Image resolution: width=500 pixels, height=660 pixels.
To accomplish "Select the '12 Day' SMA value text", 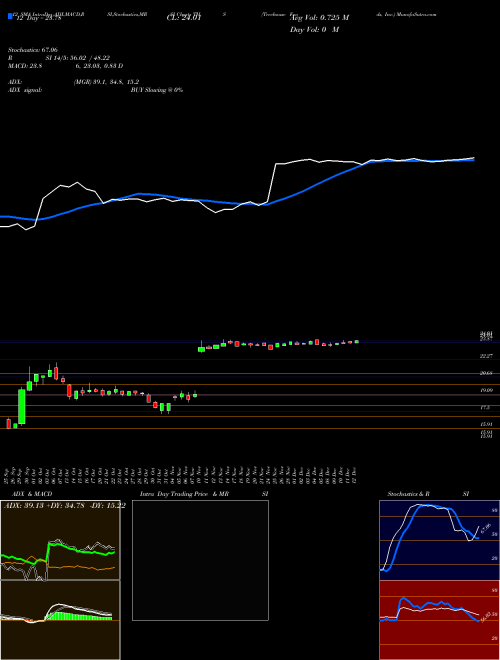I will pos(37,18).
